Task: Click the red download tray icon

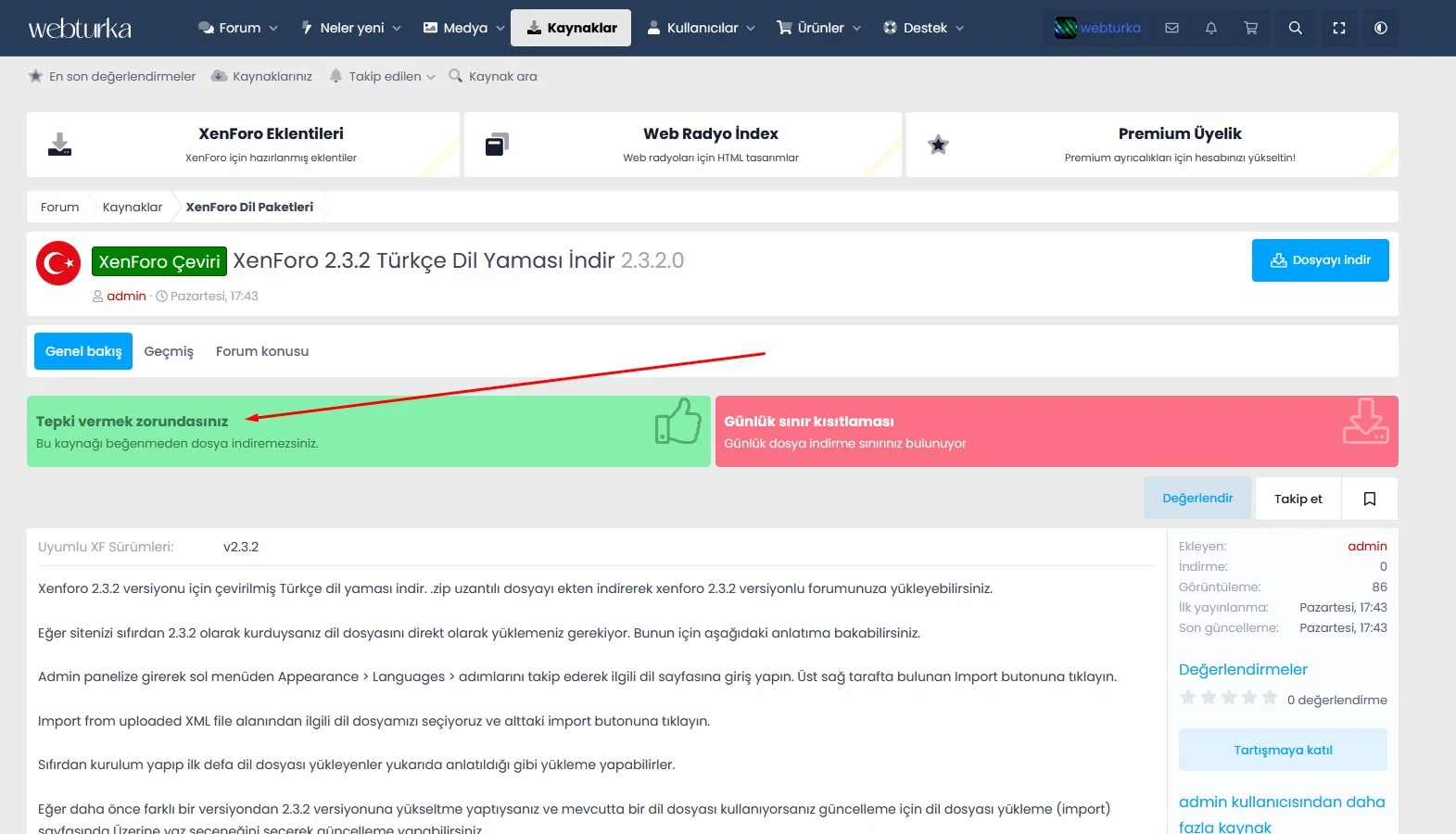Action: point(1366,421)
